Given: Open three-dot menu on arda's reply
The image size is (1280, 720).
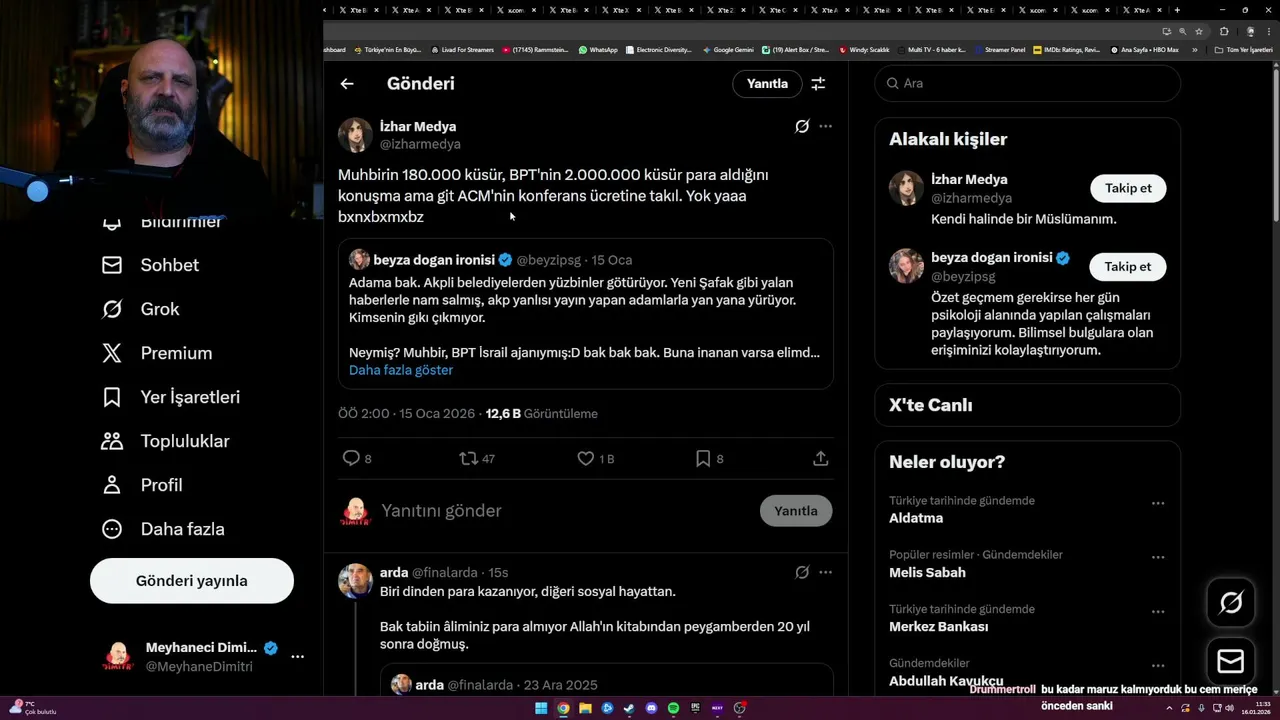Looking at the screenshot, I should click(x=825, y=572).
